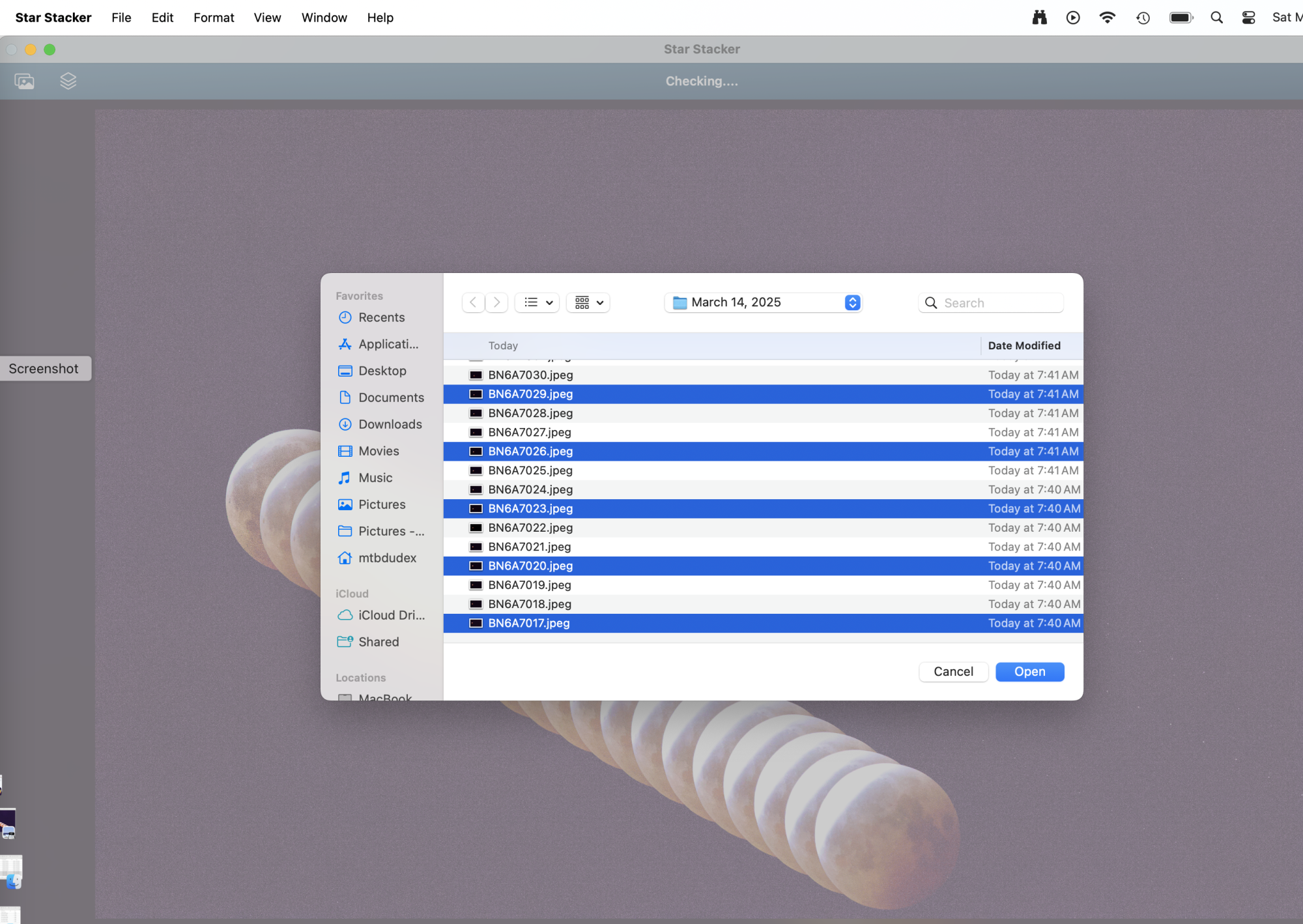
Task: Select Downloads in the sidebar
Action: pyautogui.click(x=382, y=424)
